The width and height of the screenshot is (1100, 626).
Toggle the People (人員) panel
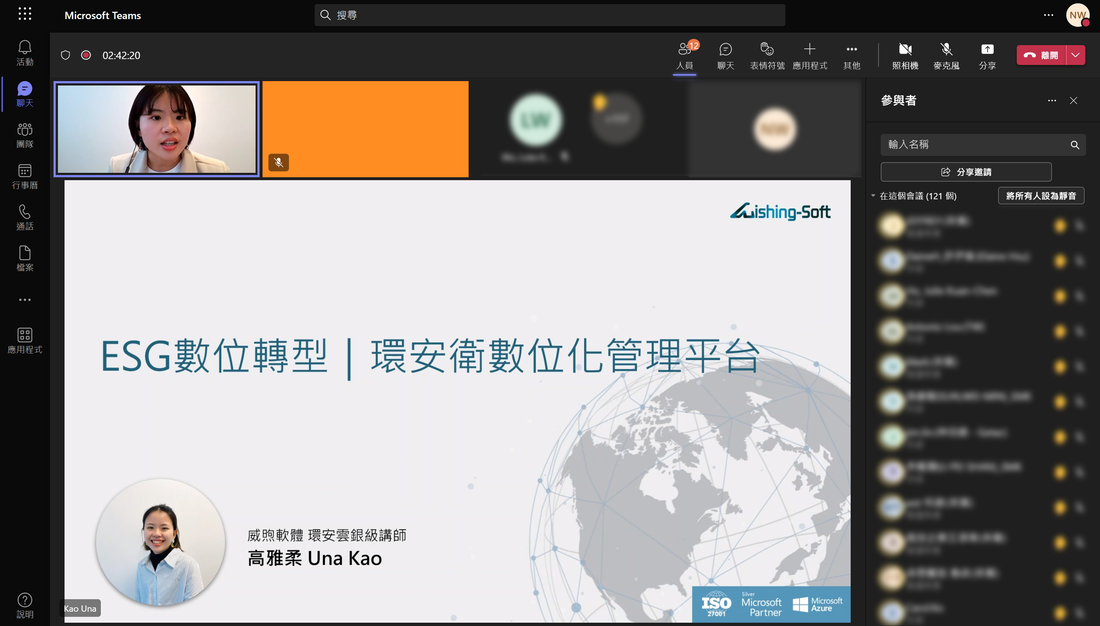685,56
